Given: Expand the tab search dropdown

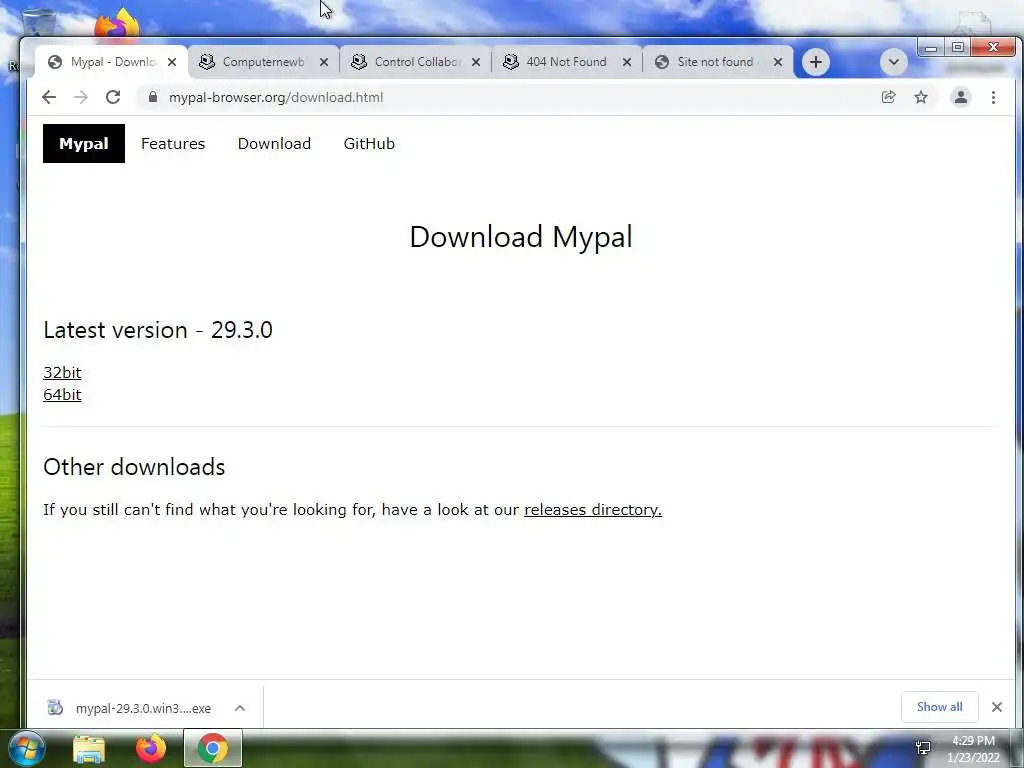Looking at the screenshot, I should click(x=893, y=62).
